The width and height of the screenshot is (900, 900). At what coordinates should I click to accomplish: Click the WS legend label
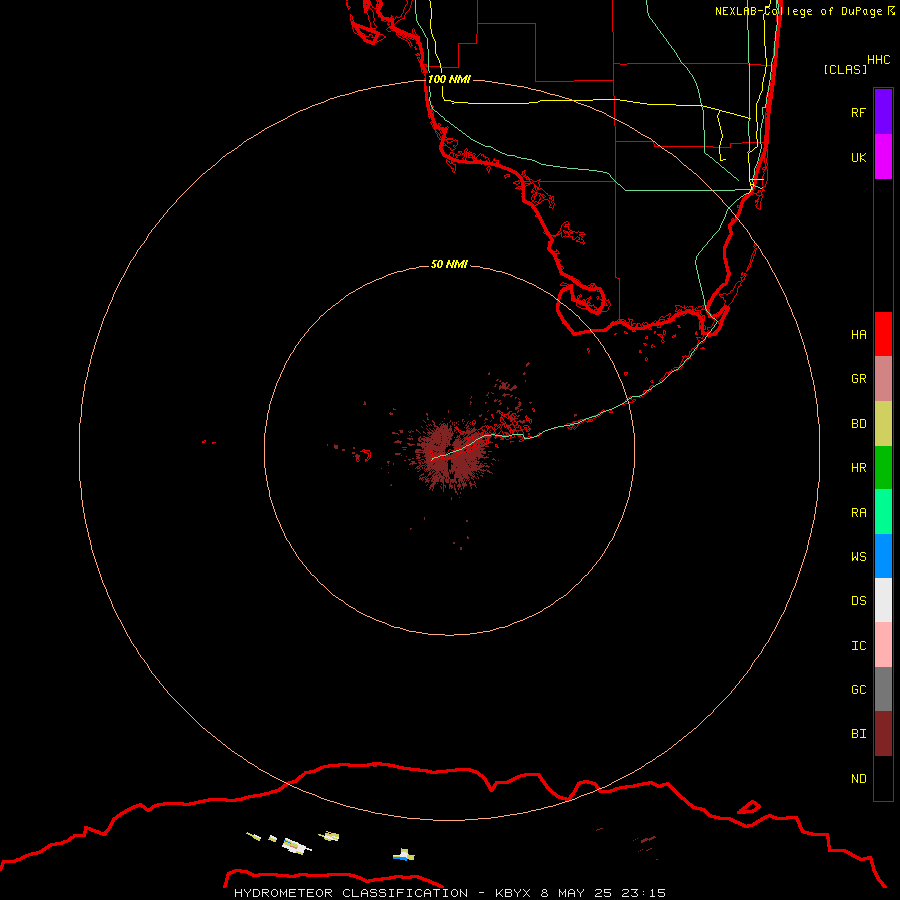click(859, 557)
